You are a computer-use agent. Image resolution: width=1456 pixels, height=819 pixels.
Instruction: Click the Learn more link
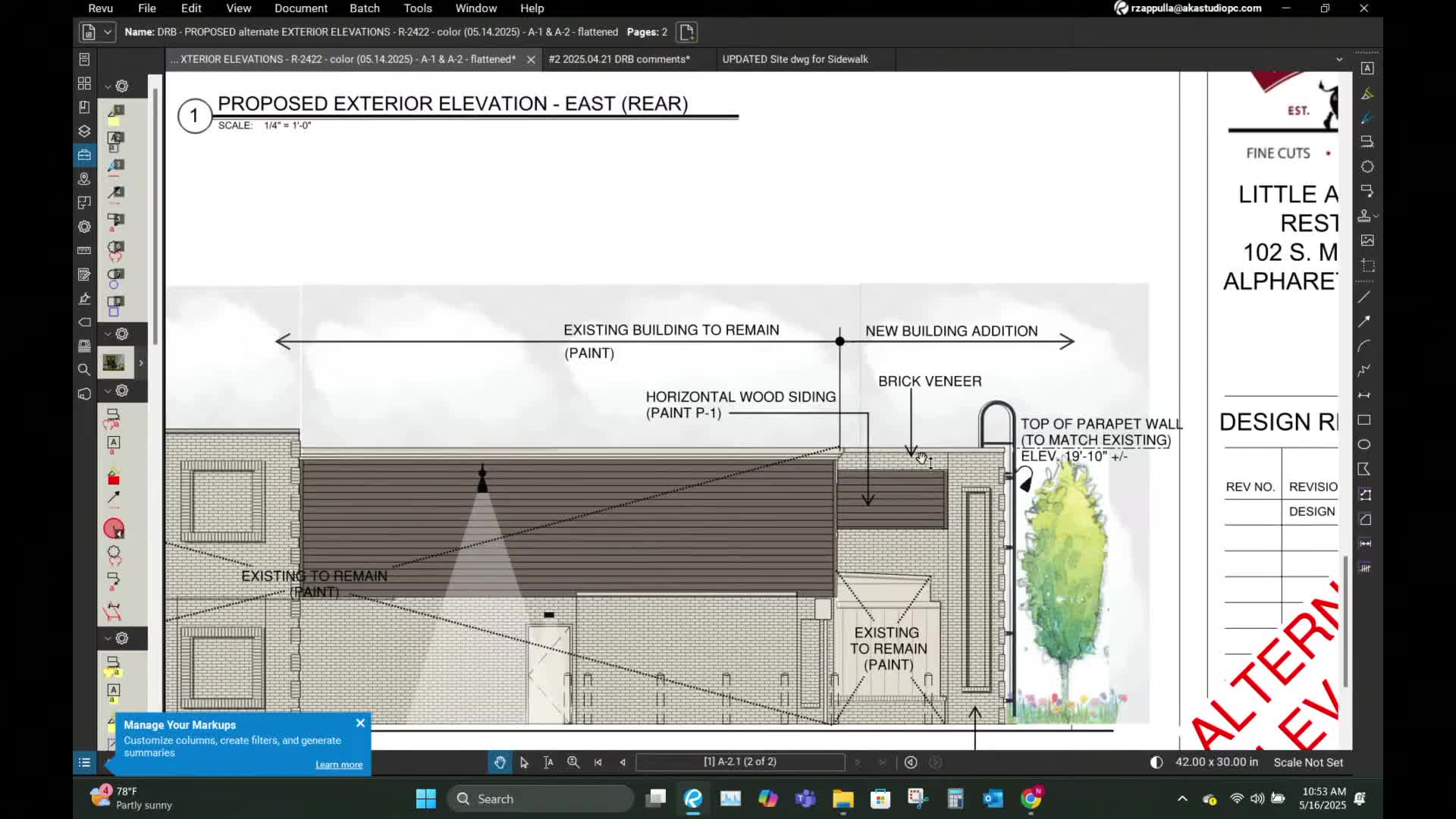(x=339, y=765)
